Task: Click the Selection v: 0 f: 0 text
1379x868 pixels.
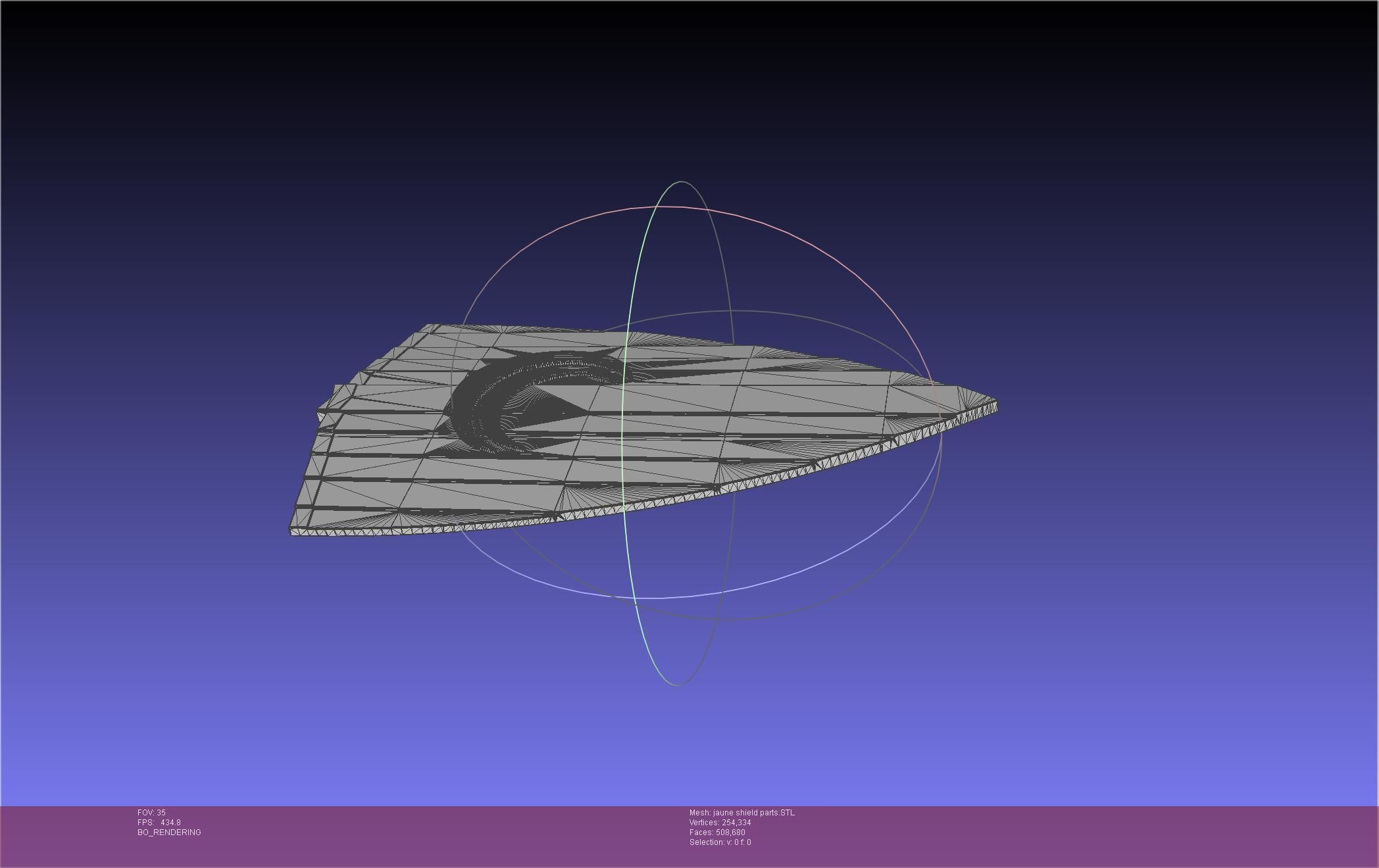Action: coord(720,842)
